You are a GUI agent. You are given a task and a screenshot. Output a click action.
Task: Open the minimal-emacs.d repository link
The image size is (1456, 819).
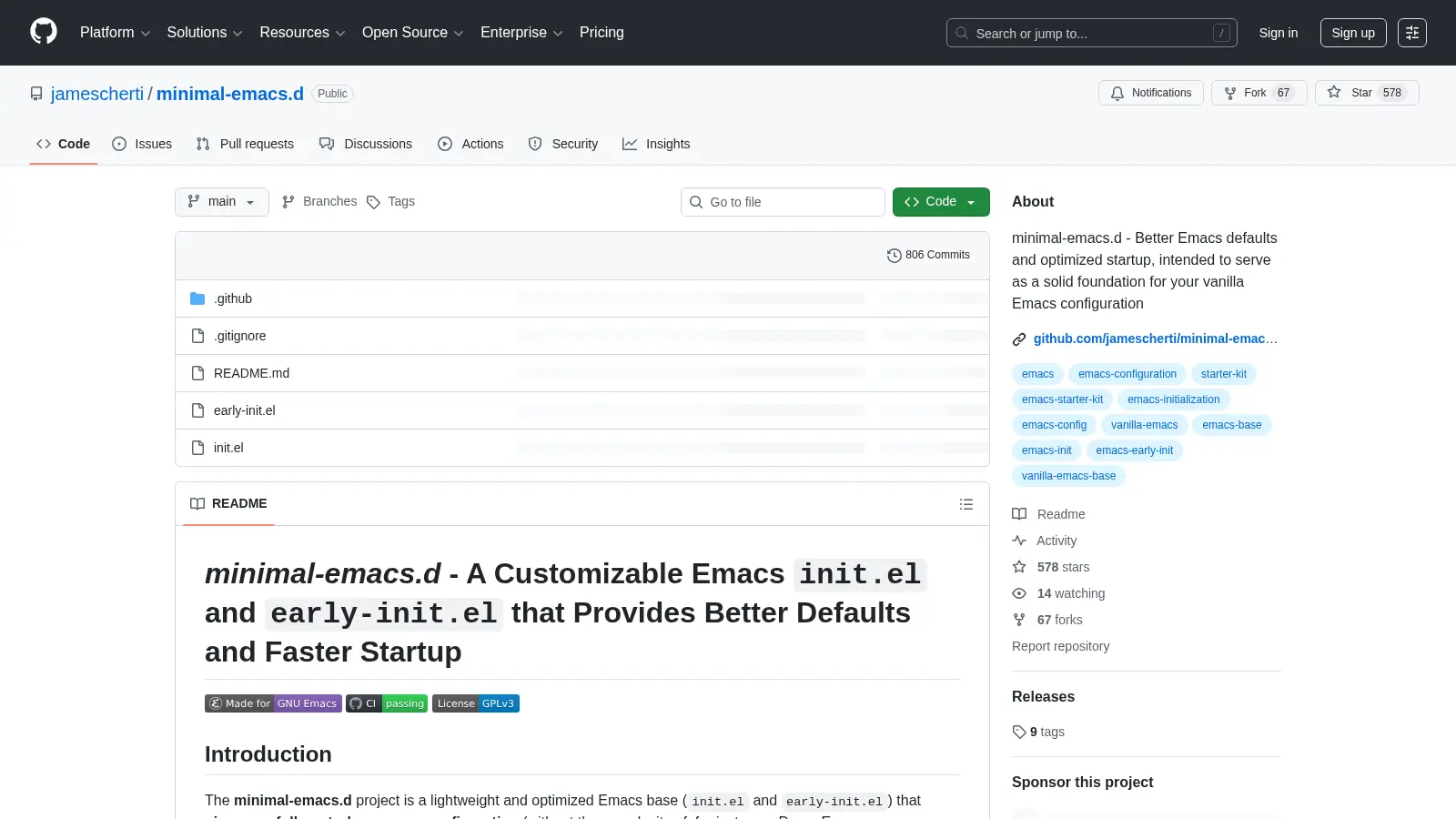[x=230, y=94]
